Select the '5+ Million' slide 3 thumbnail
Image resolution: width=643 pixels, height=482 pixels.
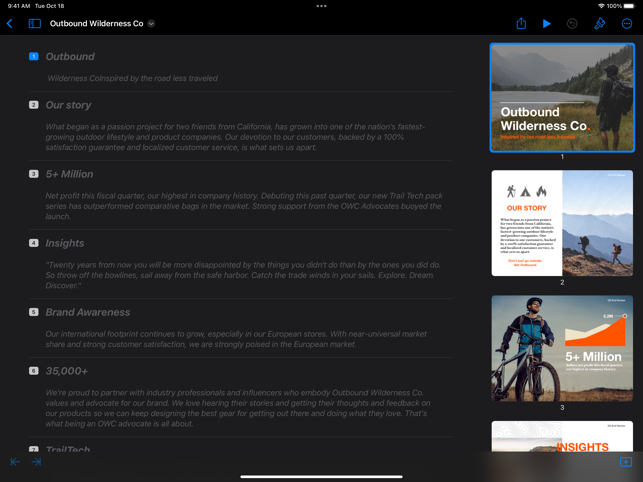(562, 348)
